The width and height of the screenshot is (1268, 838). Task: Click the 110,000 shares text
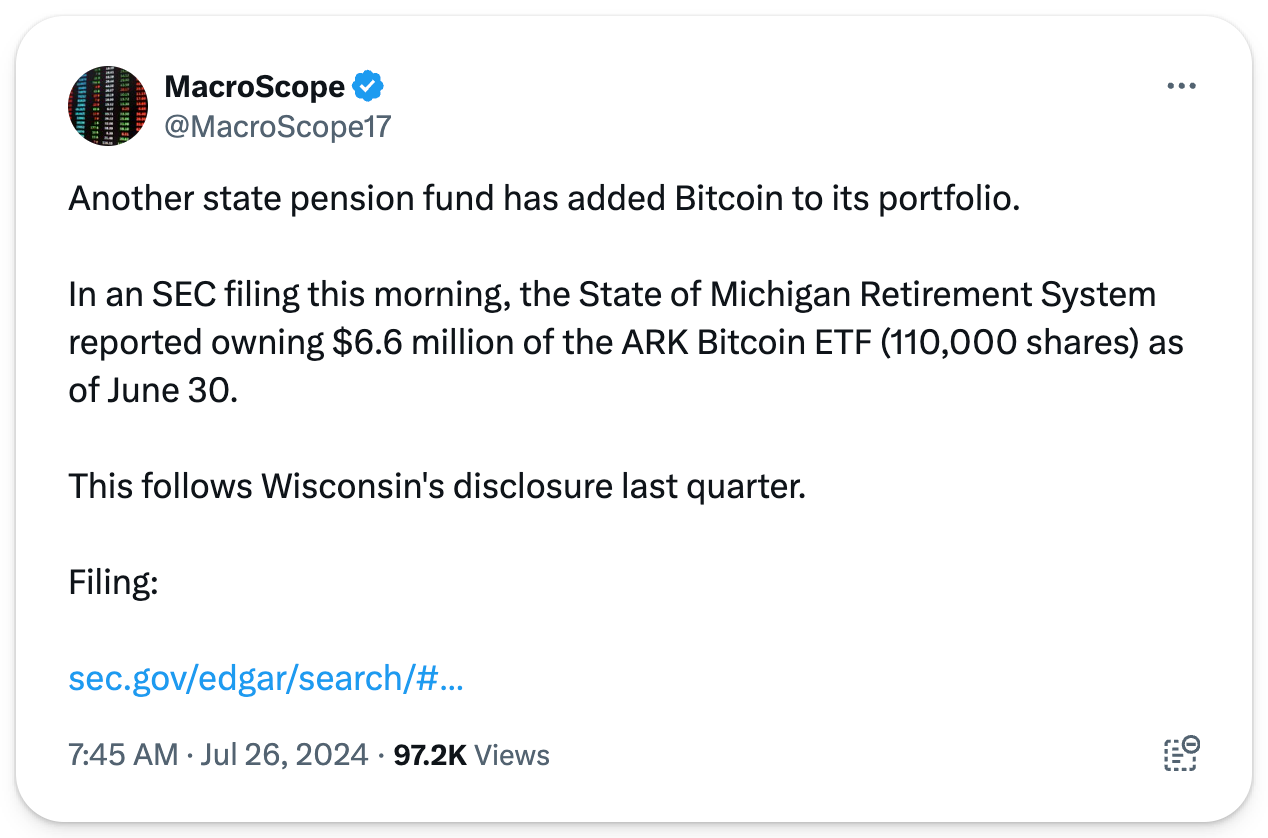[1010, 343]
